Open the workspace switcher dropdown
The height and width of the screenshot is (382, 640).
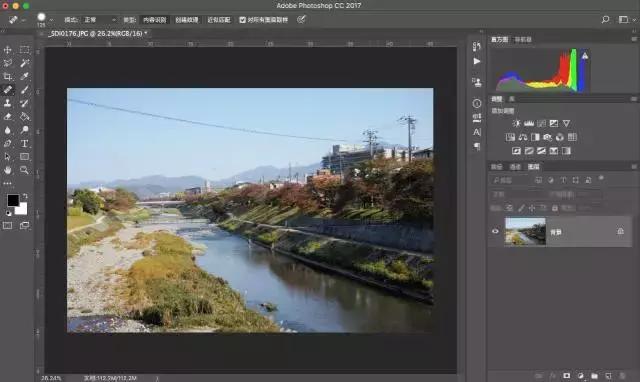pos(627,19)
